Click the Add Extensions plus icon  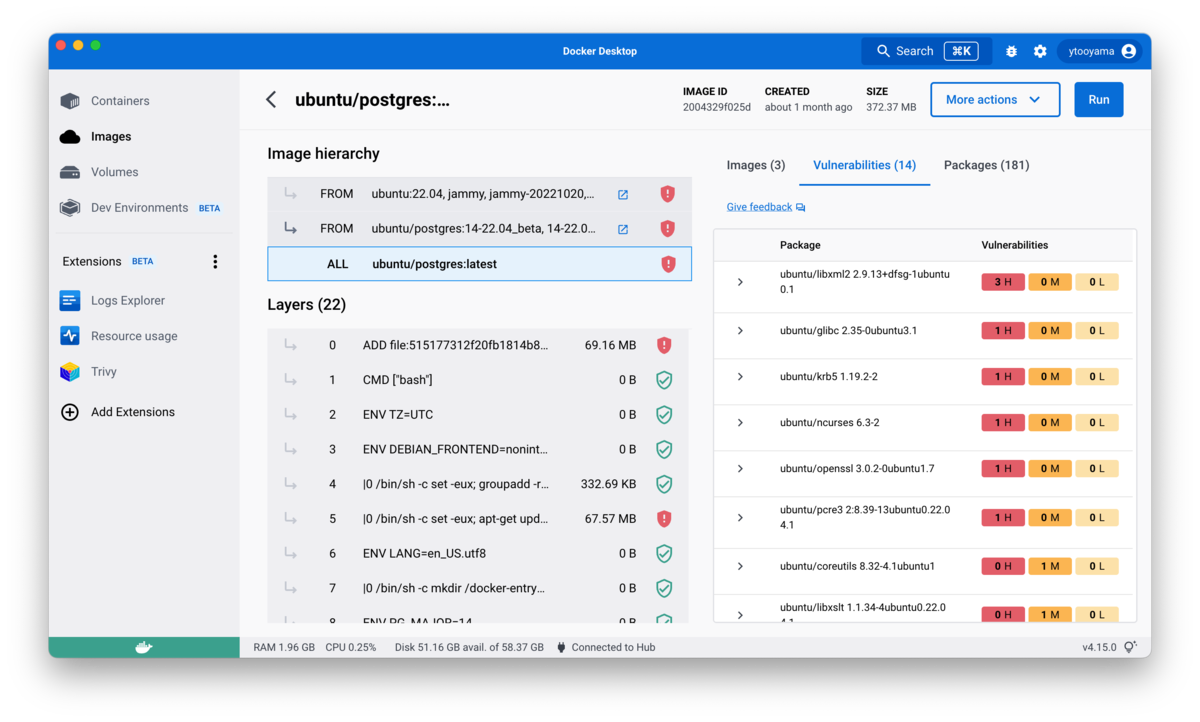point(70,412)
